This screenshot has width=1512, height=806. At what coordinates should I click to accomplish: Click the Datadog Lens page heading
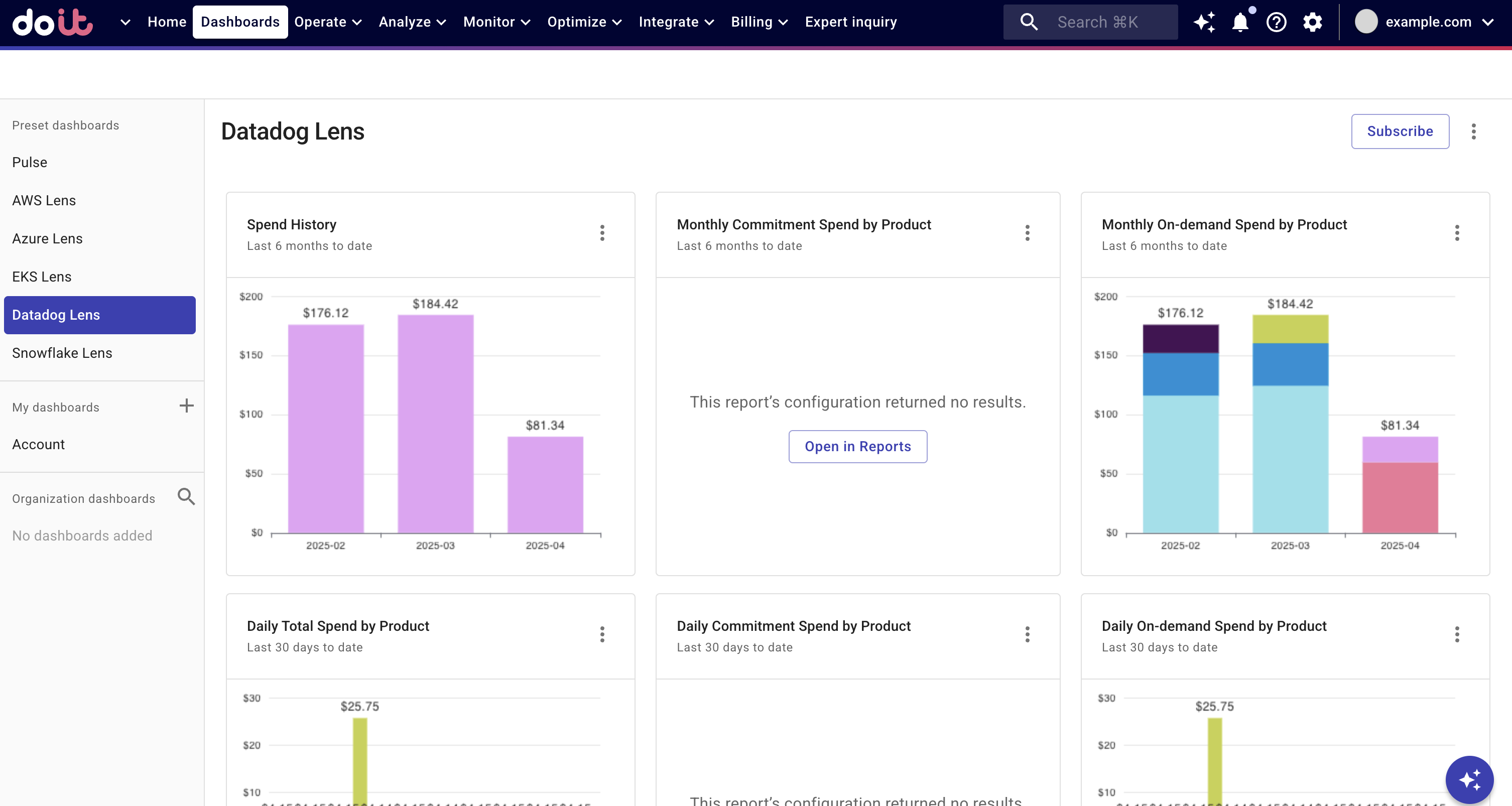click(292, 131)
